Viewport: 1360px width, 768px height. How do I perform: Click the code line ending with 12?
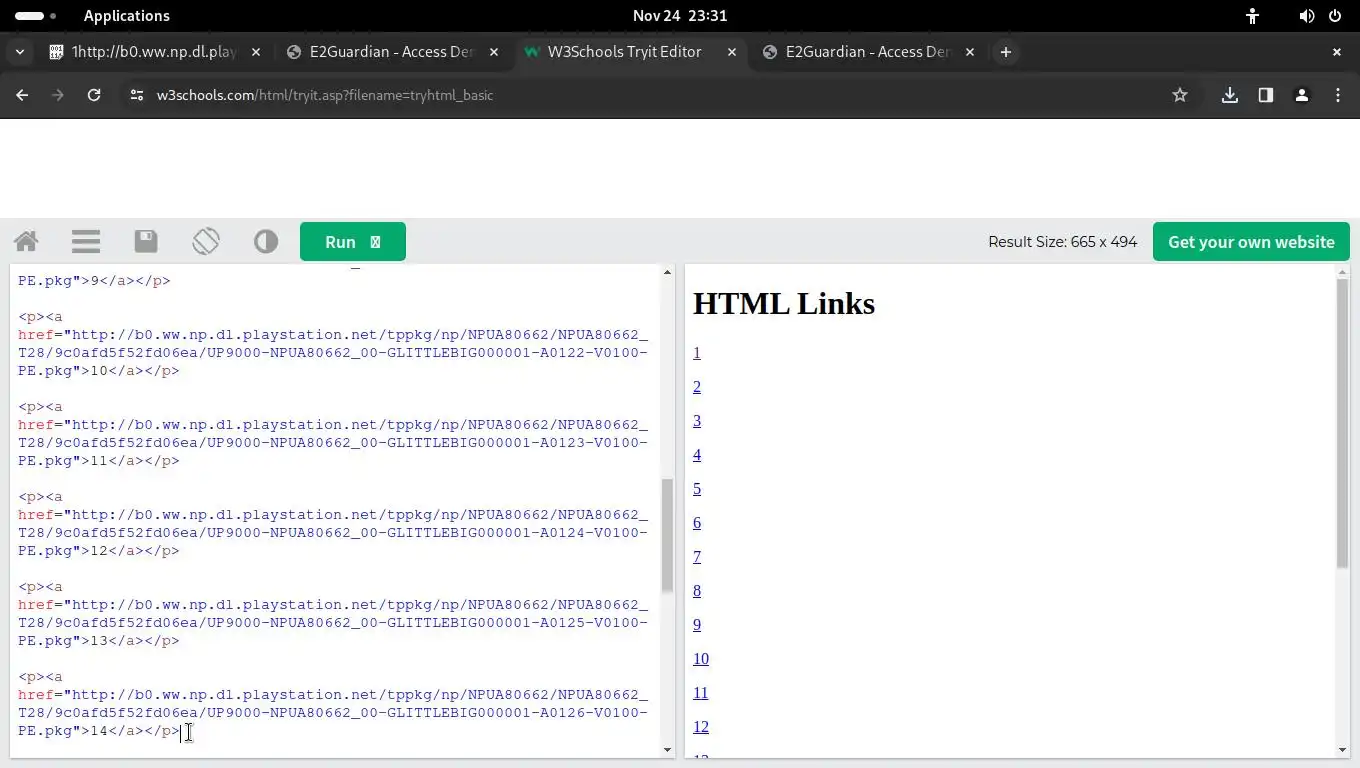pos(98,551)
